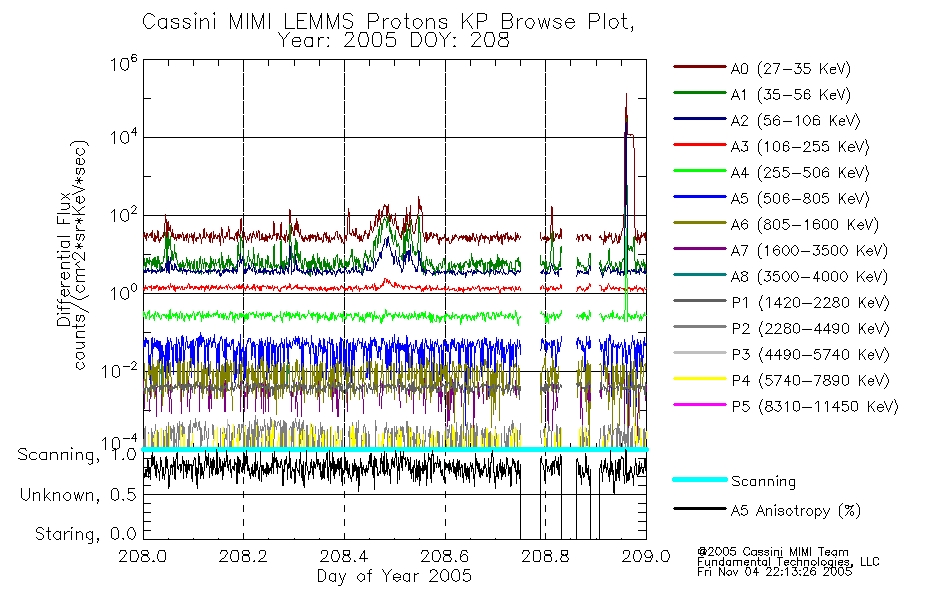Click the A5 (506-805 KeV) legend label
The width and height of the screenshot is (950, 600).
(x=800, y=199)
